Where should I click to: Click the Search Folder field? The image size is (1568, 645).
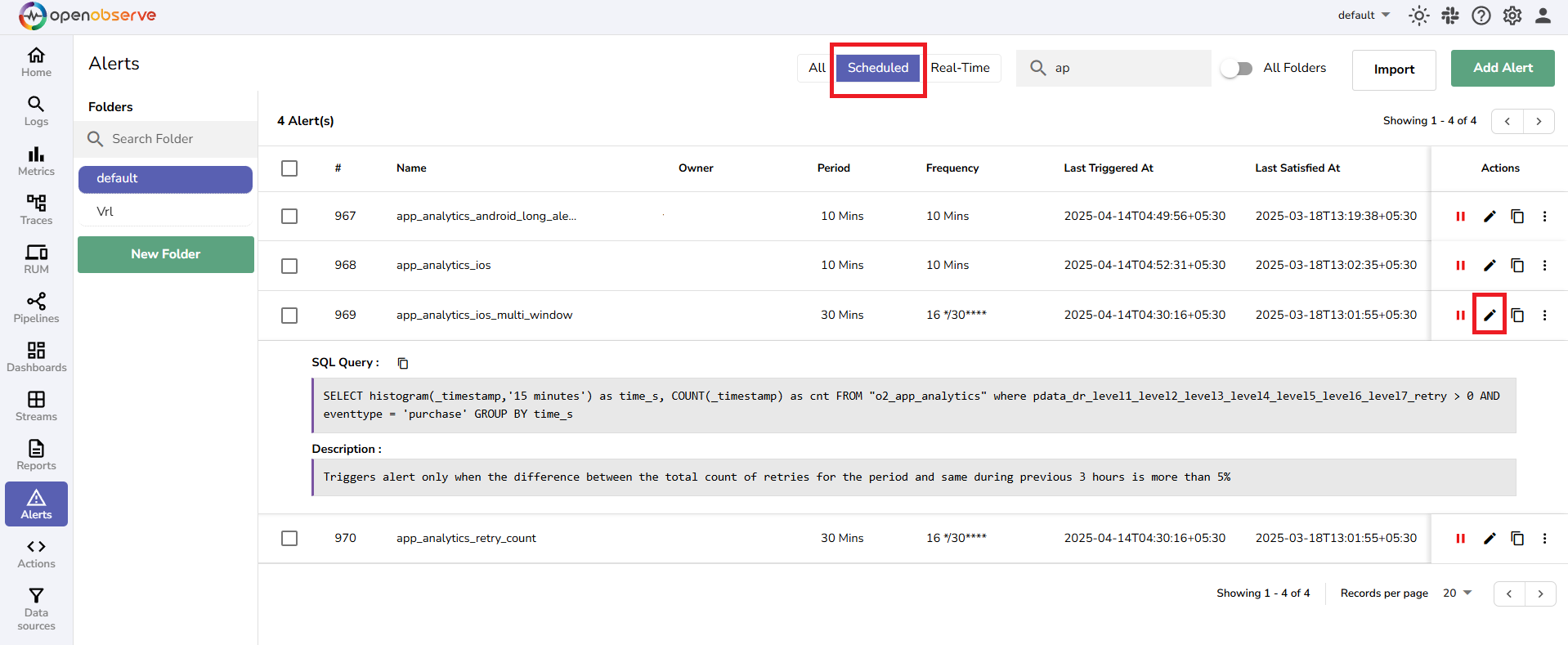click(x=166, y=139)
